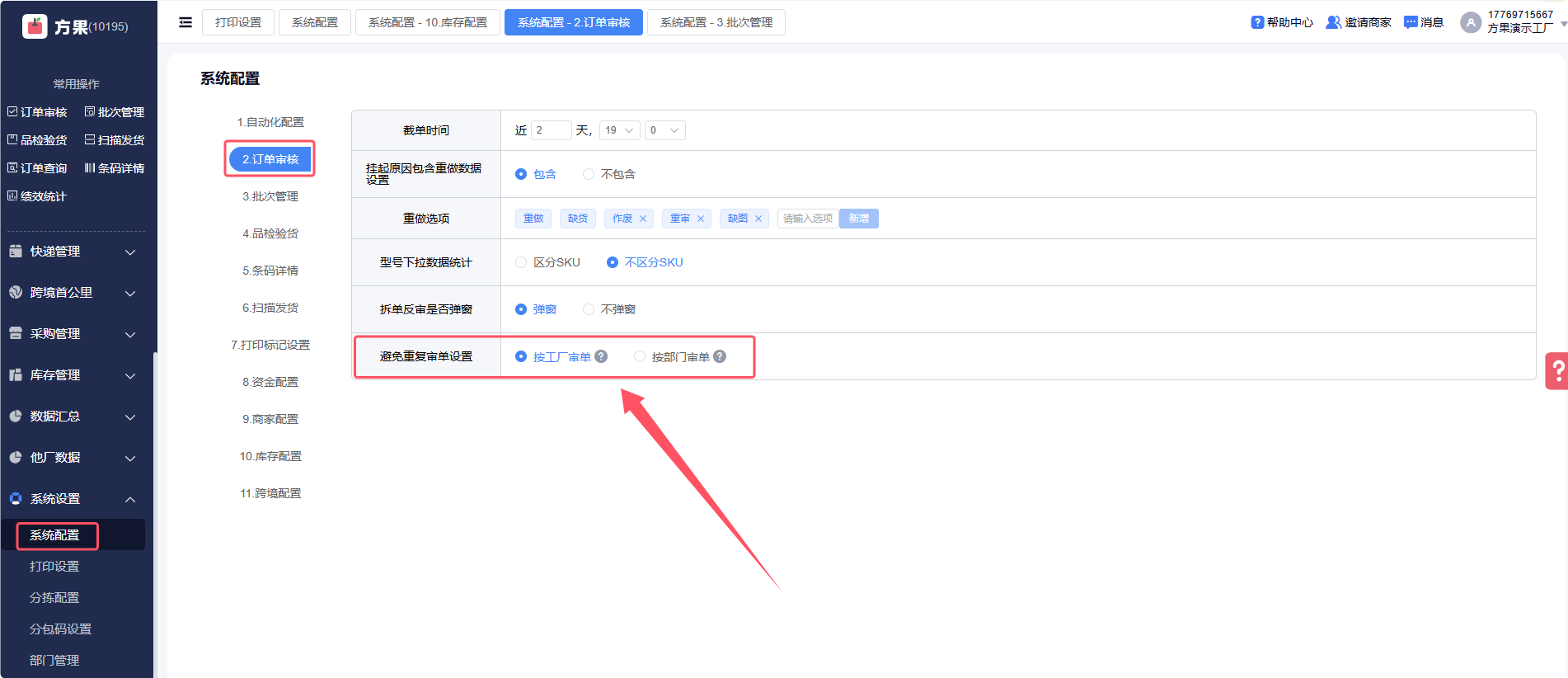Screen dimensions: 1568x678
Task: Open 分拣配置 in the sidebar submenu
Action: point(54,598)
